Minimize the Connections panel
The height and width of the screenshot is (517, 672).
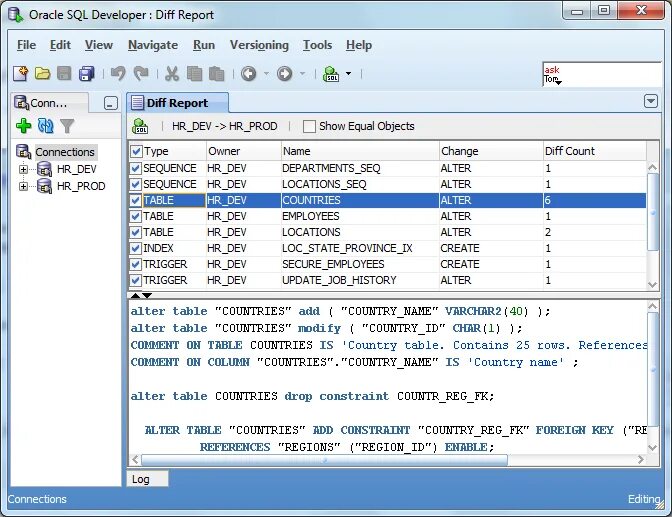[111, 103]
